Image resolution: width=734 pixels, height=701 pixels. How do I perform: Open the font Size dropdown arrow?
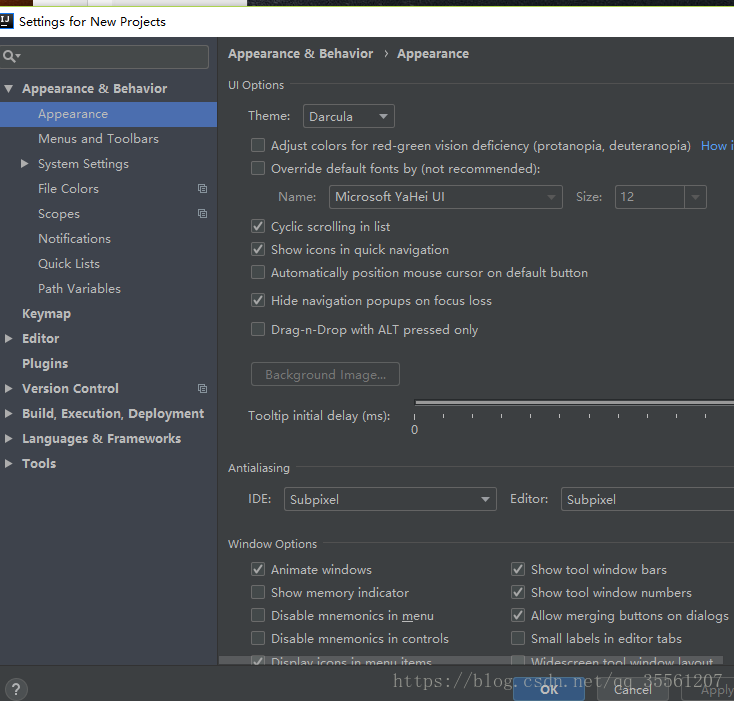click(695, 197)
